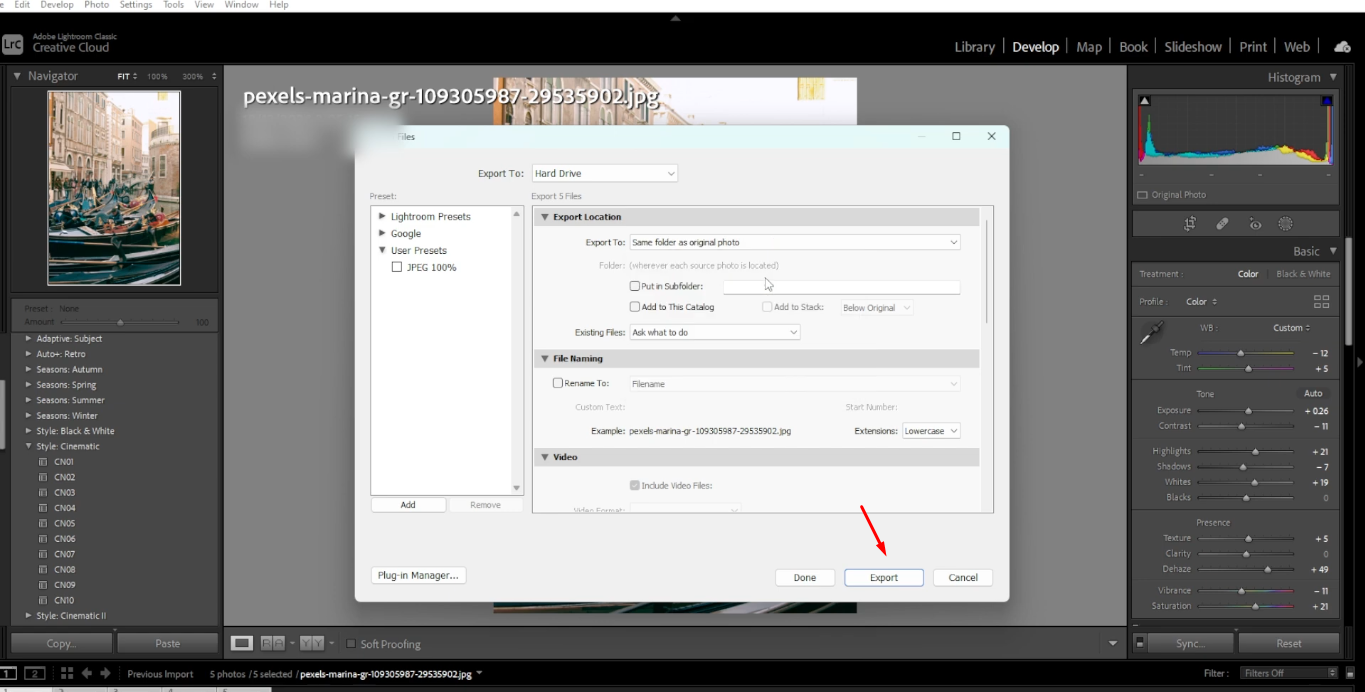
Task: Select the Red Eye Correction tool
Action: click(x=1256, y=223)
